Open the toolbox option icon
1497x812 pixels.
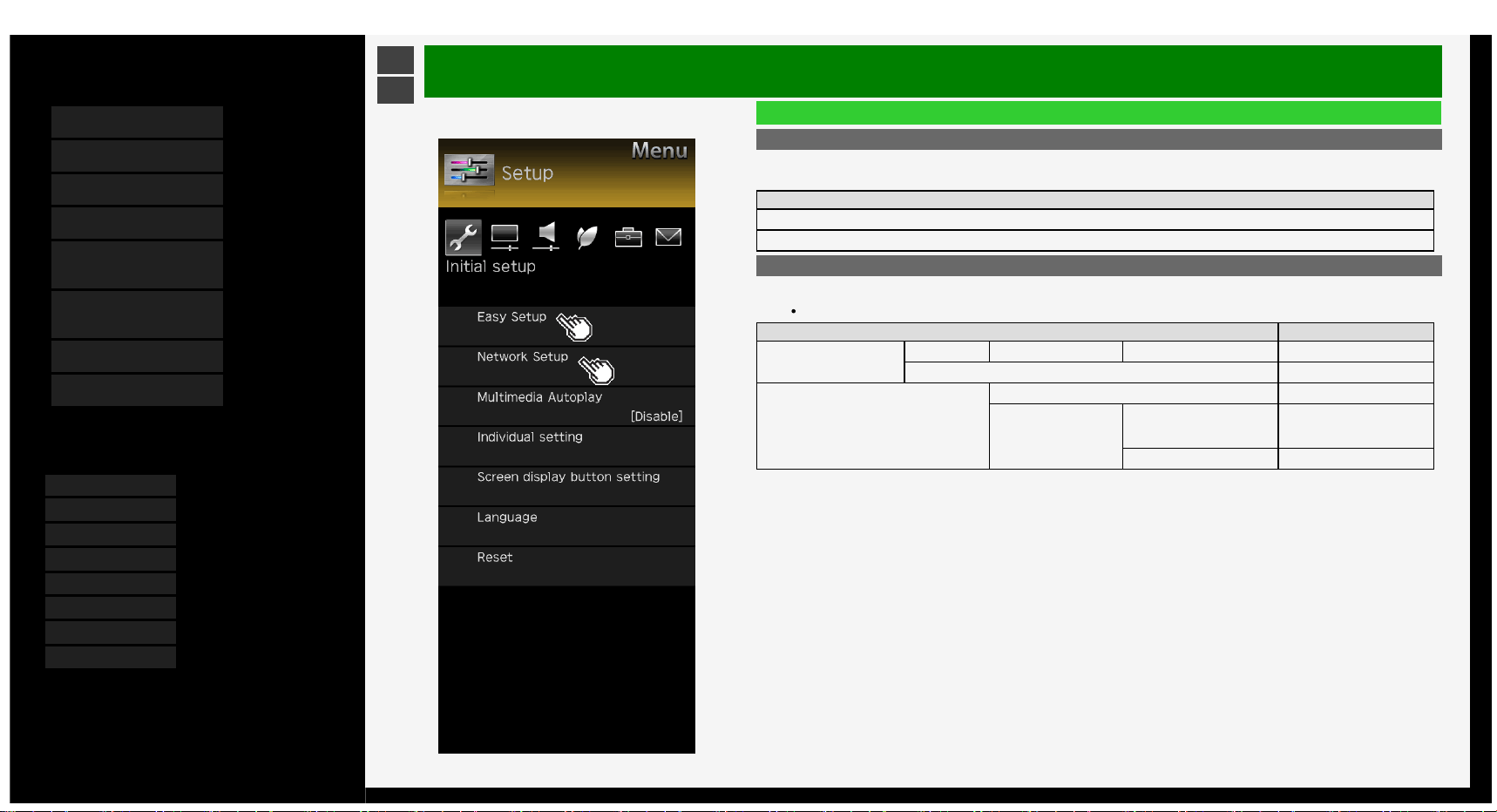tap(628, 237)
